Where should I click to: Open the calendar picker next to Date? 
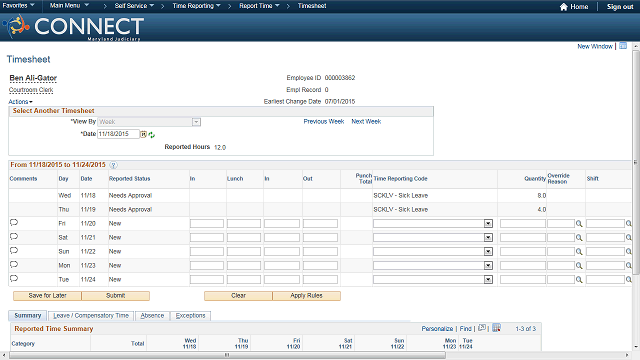[143, 134]
